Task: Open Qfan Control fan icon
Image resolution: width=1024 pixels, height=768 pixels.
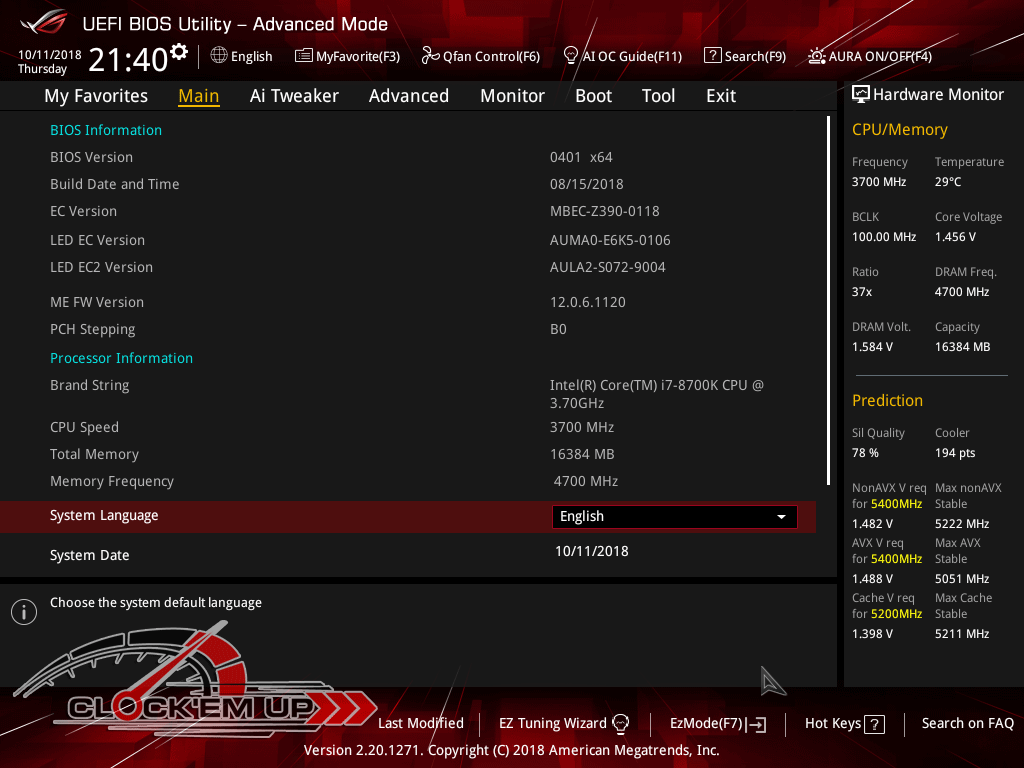Action: click(430, 56)
